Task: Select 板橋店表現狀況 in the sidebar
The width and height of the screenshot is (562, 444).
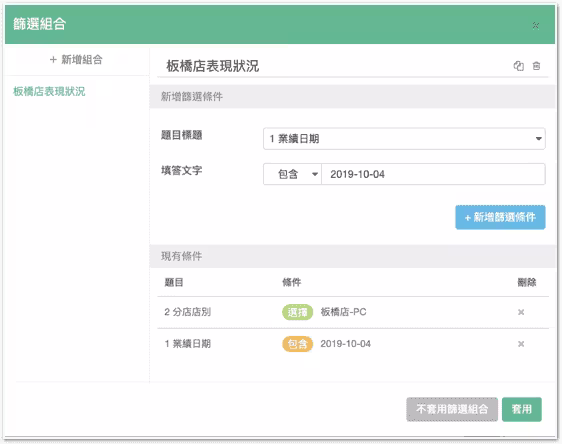Action: 49,91
